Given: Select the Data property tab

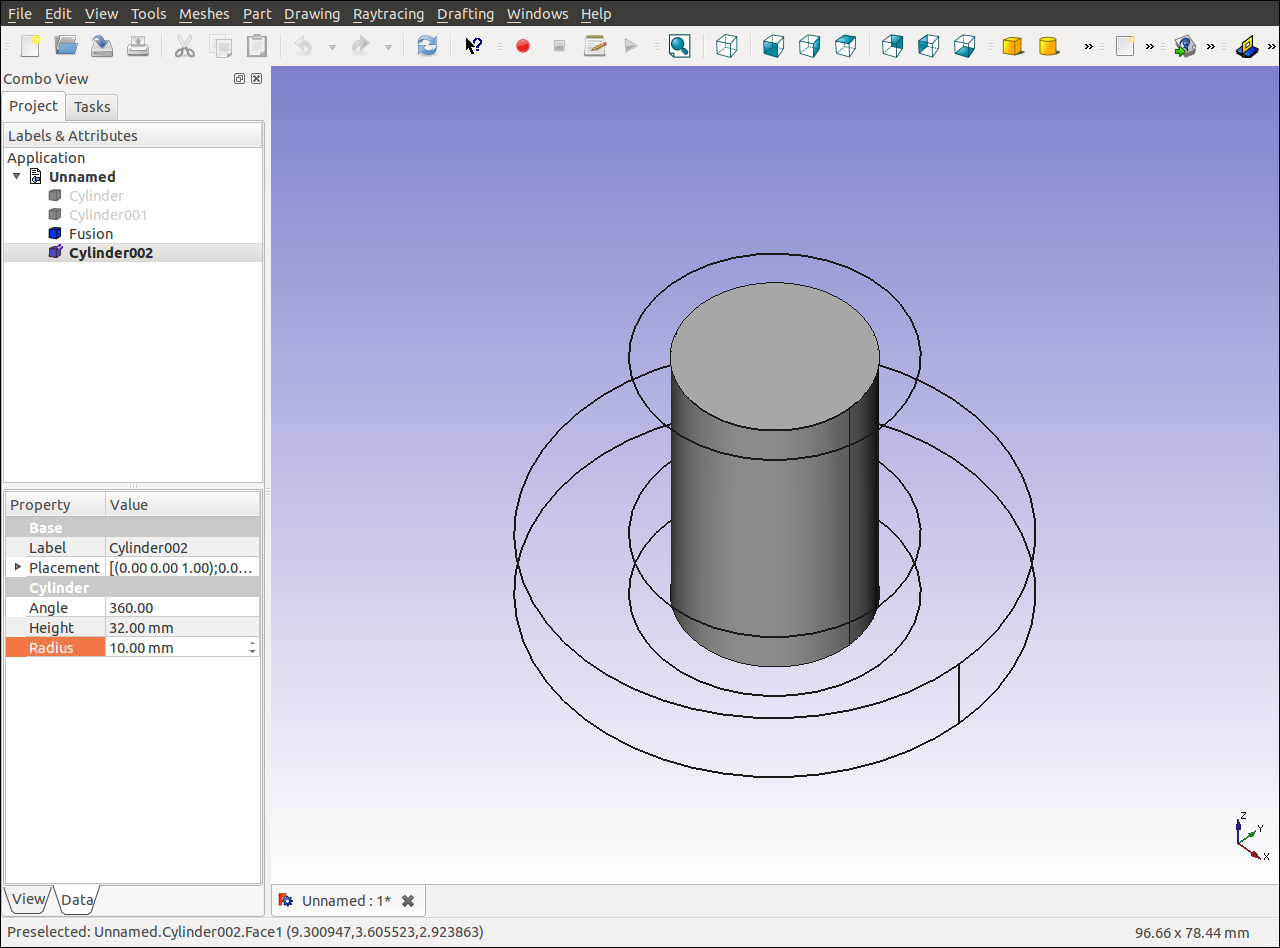Looking at the screenshot, I should click(x=77, y=900).
